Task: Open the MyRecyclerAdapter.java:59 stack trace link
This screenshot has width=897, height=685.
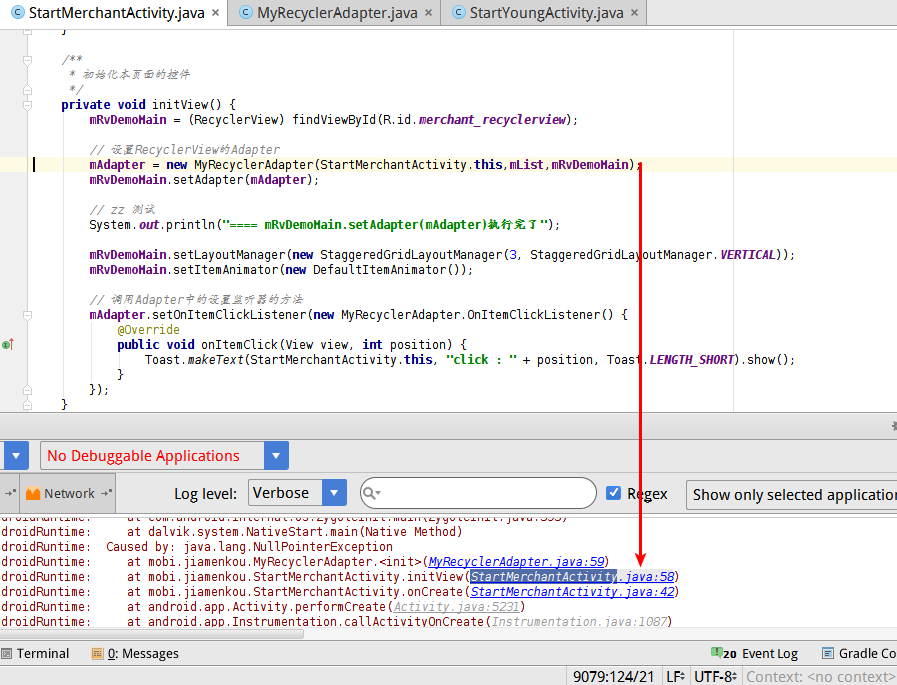Action: click(x=516, y=562)
